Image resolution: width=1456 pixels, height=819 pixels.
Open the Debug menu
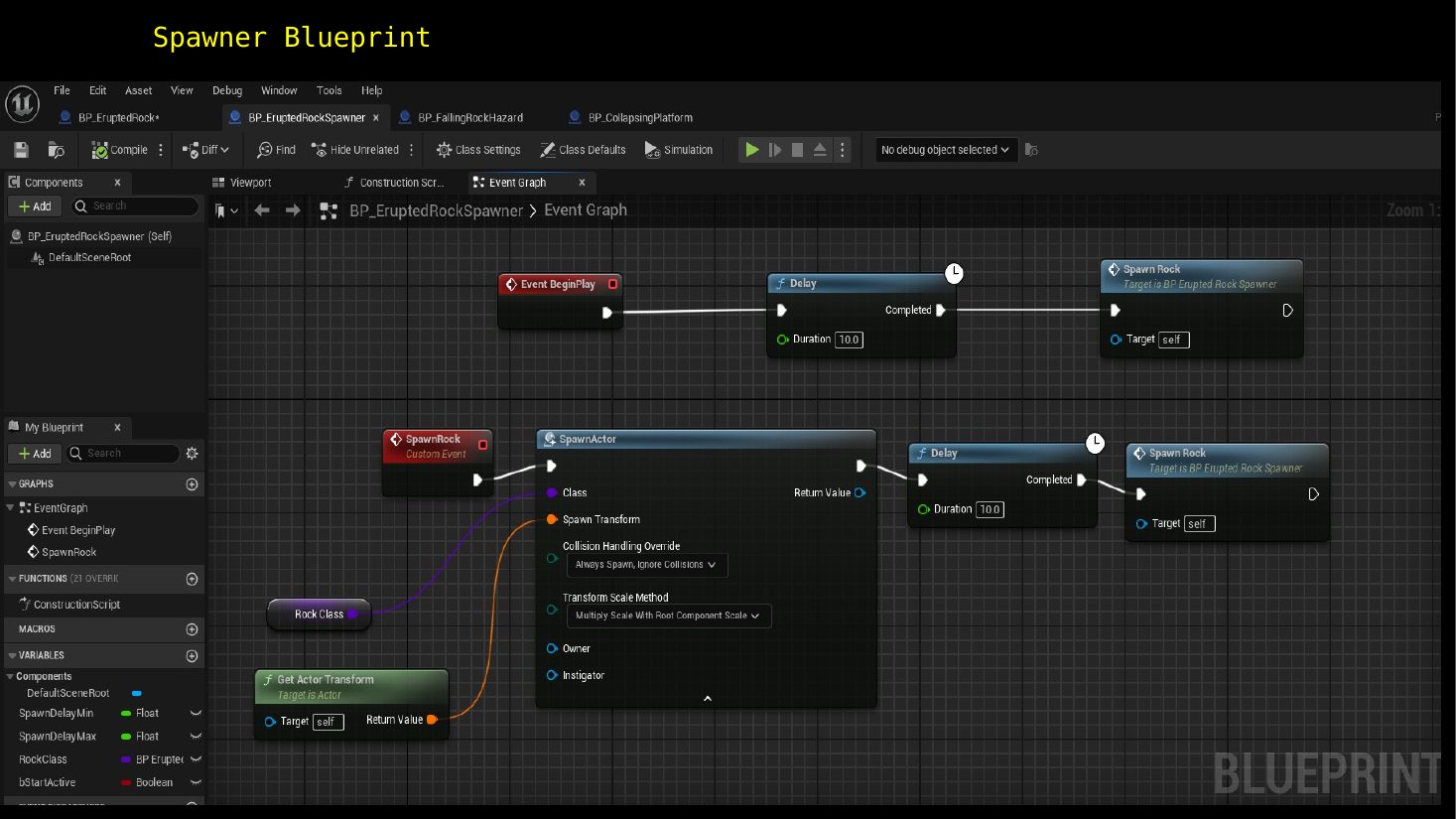pos(227,90)
